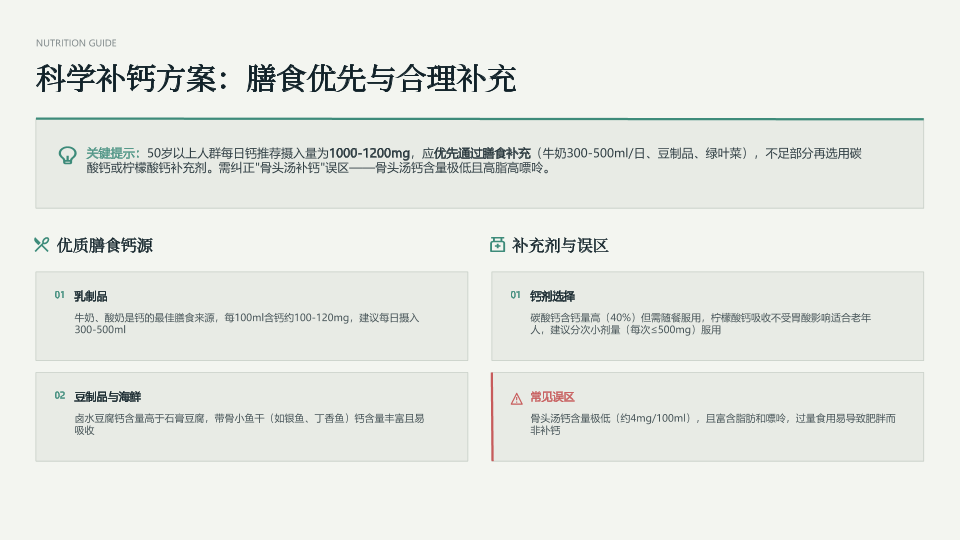
Task: Click the 乳制品 card title
Action: [x=91, y=296]
